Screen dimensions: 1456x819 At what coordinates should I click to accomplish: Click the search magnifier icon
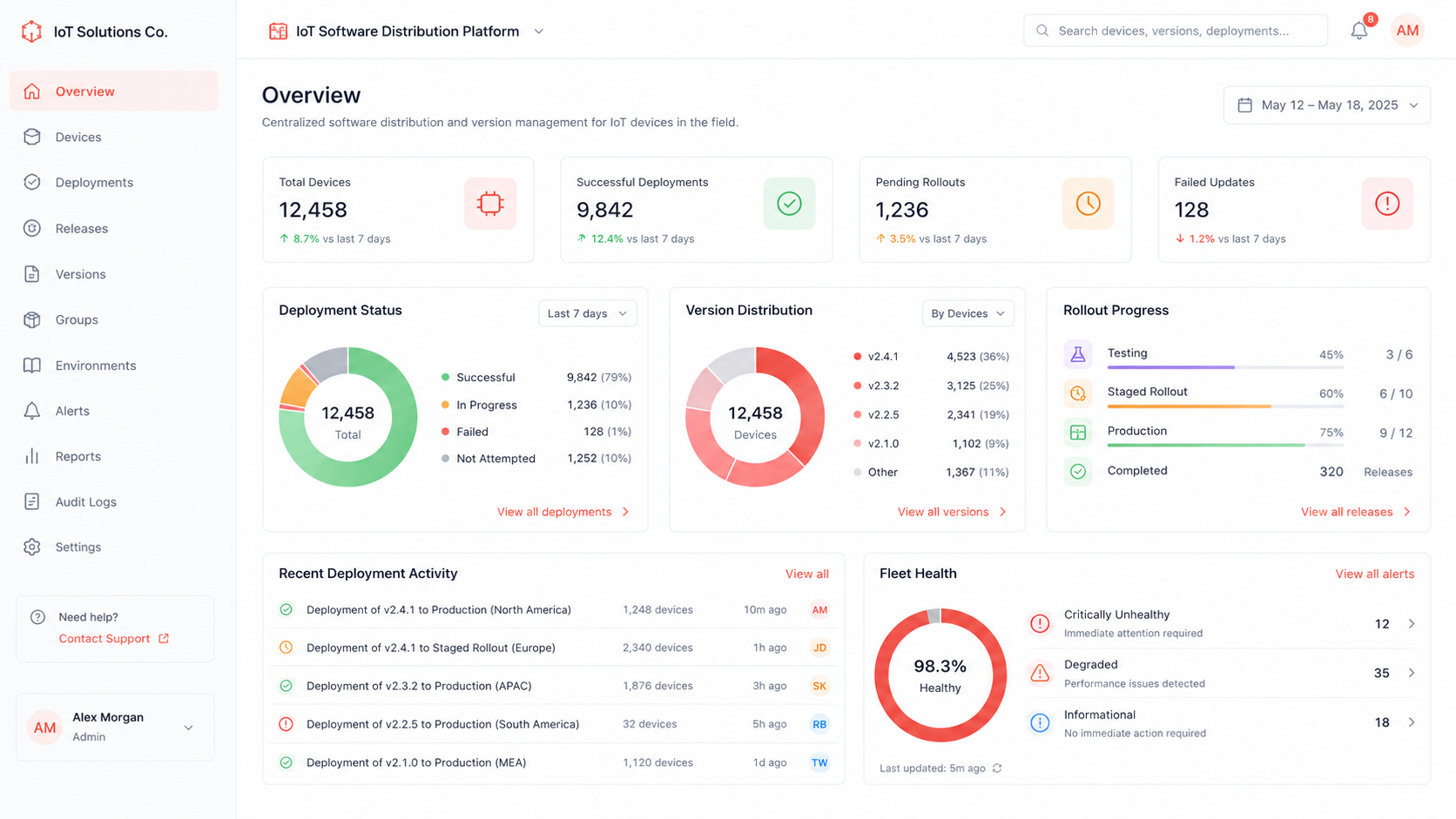point(1042,30)
